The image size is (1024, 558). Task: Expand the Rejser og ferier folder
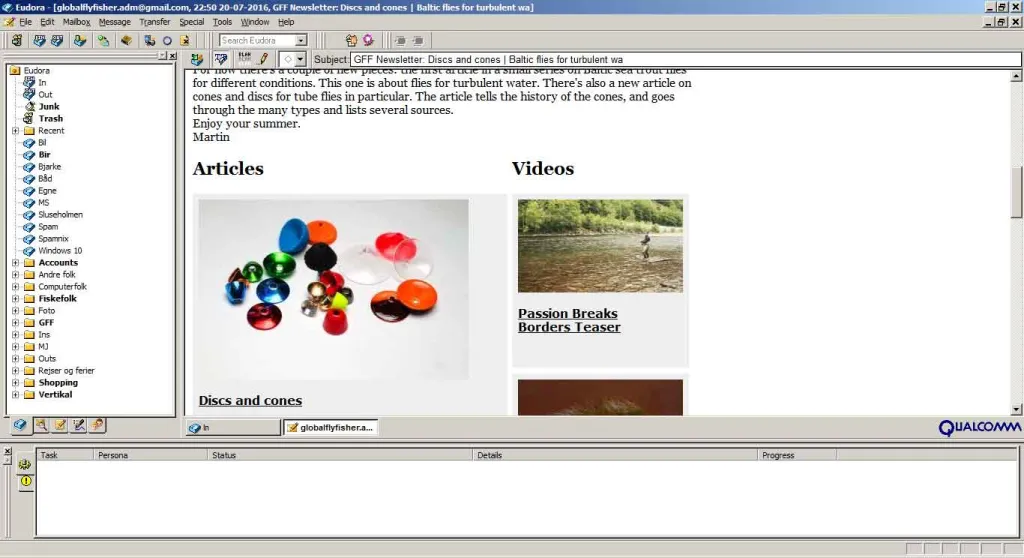(16, 370)
